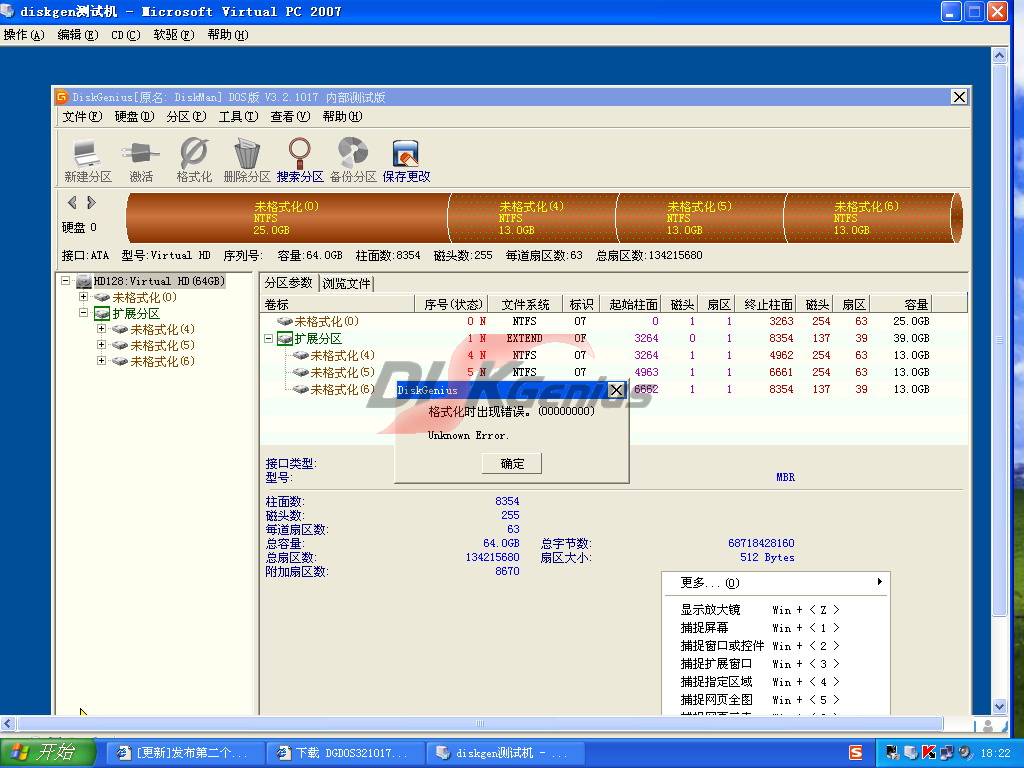
Task: Click the Kaspersky tray icon in taskbar
Action: tap(928, 752)
